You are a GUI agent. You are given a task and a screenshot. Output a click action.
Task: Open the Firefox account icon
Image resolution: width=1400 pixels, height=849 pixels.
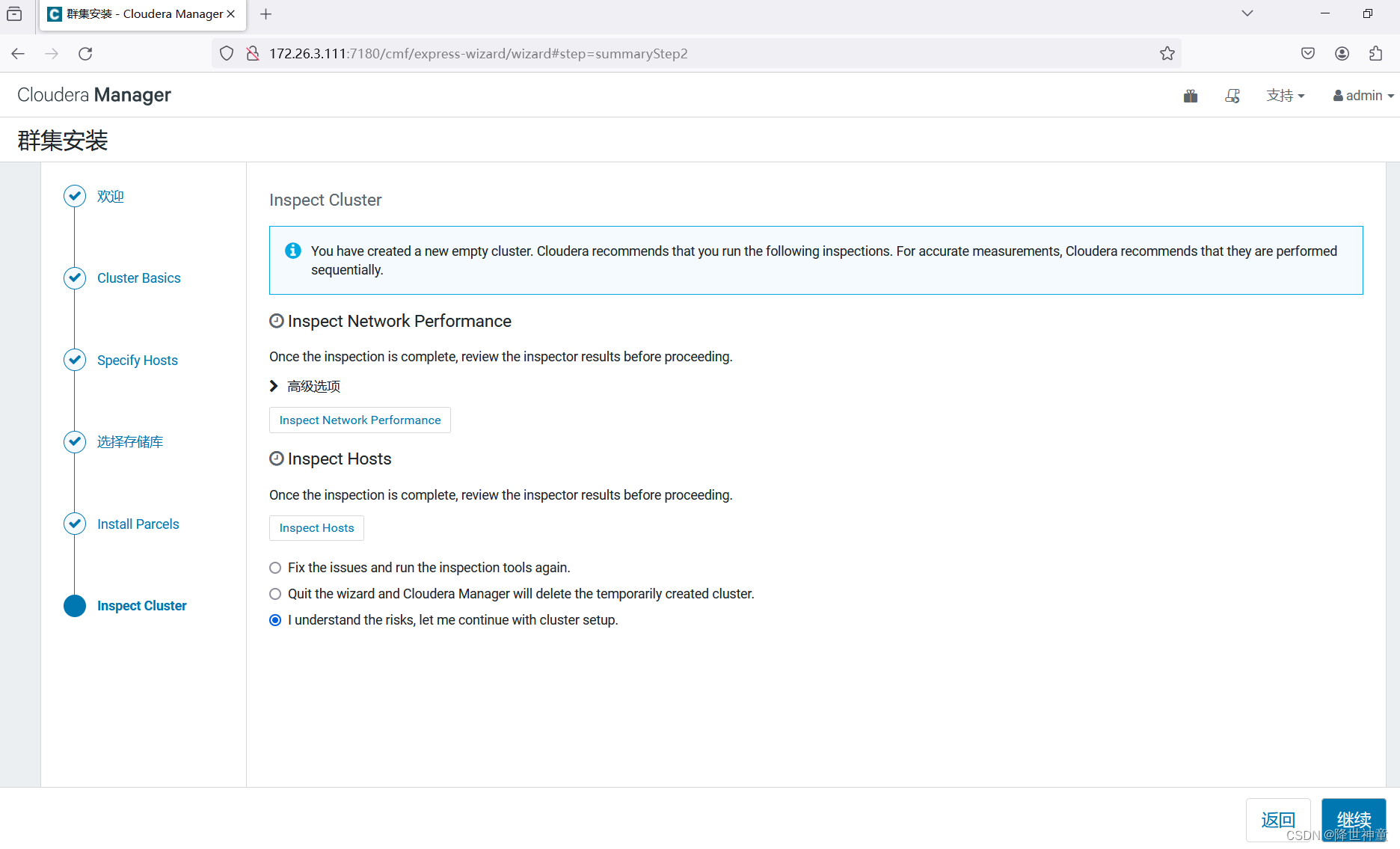pos(1342,53)
